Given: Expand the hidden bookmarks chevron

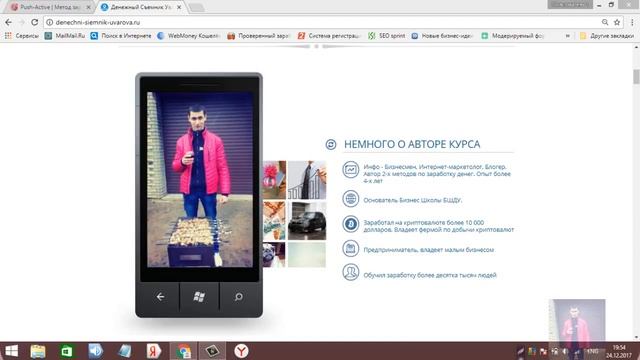Looking at the screenshot, I should click(x=568, y=36).
